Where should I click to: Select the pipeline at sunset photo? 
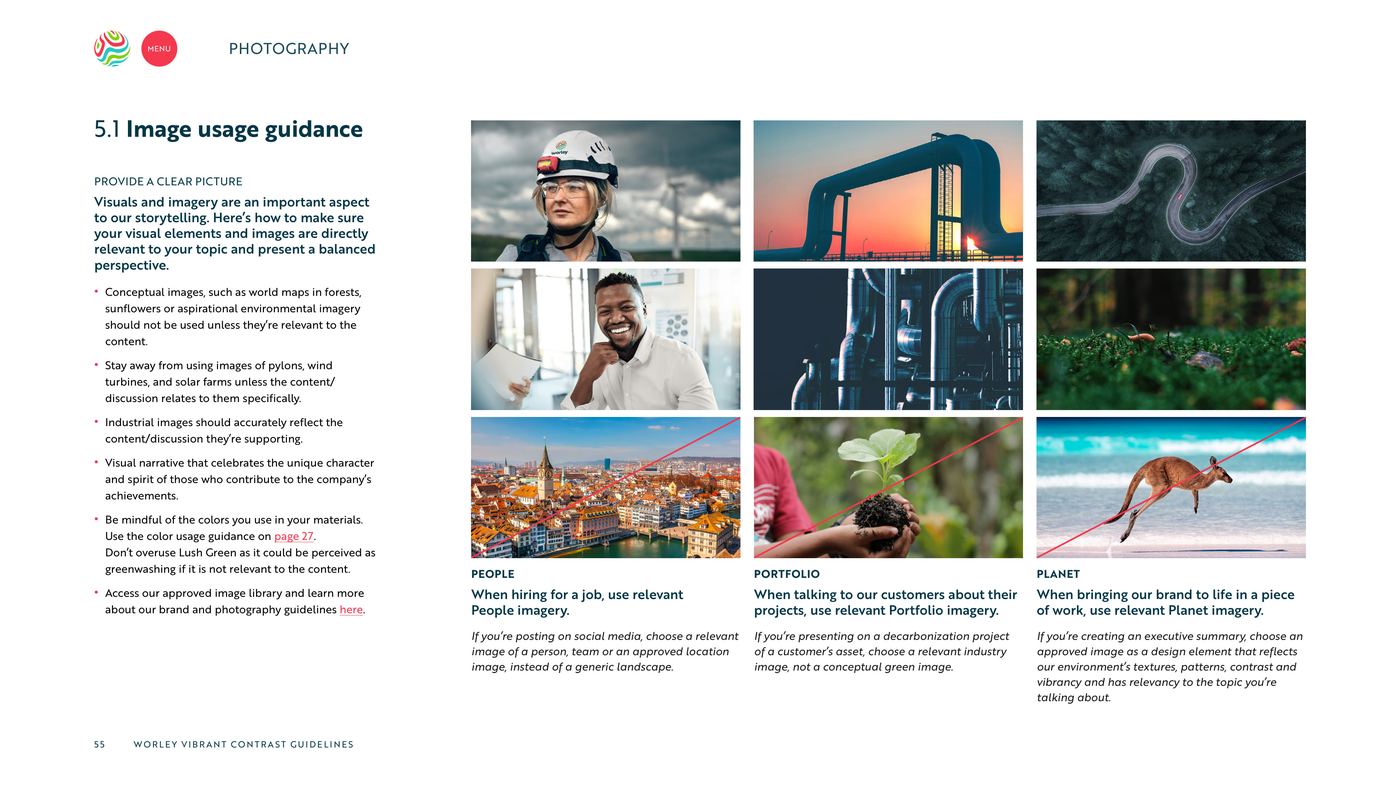coord(888,191)
